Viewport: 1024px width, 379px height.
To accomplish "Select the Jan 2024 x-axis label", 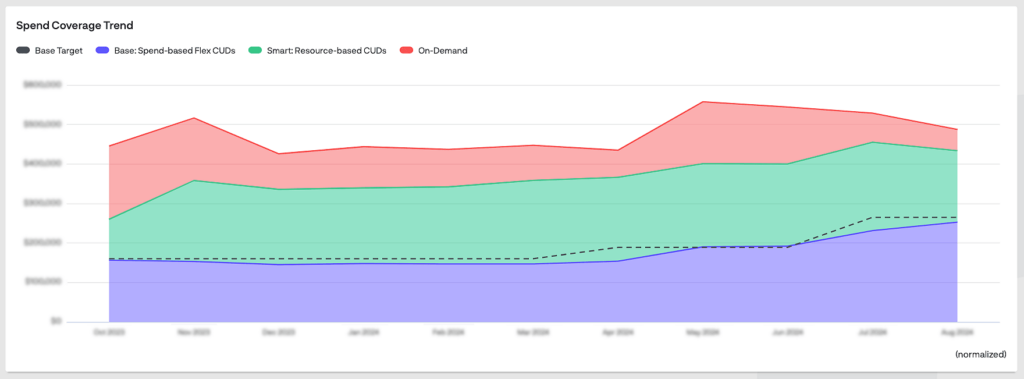I will tap(363, 332).
